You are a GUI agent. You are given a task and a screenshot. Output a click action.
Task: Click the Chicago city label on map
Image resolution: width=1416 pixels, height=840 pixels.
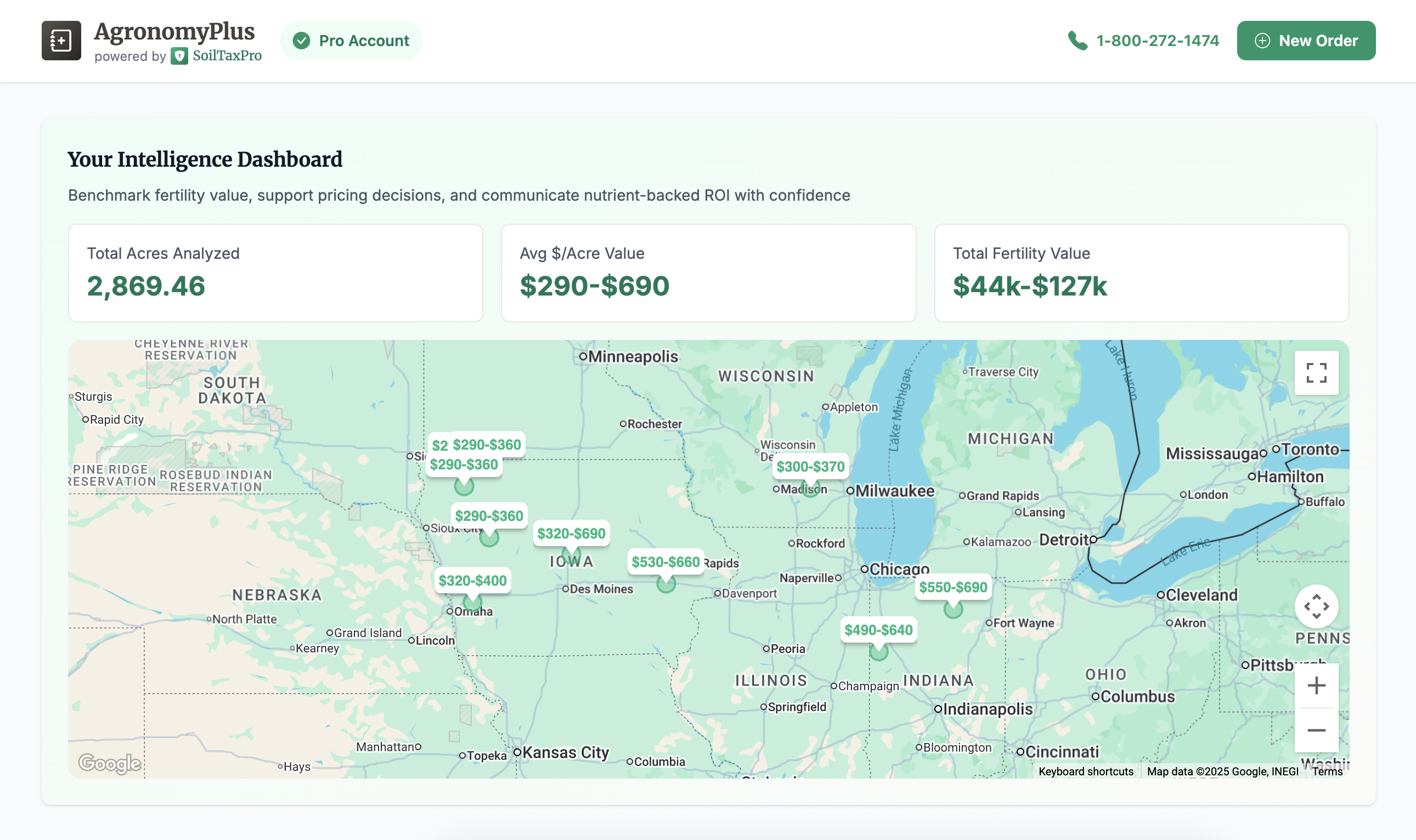899,569
